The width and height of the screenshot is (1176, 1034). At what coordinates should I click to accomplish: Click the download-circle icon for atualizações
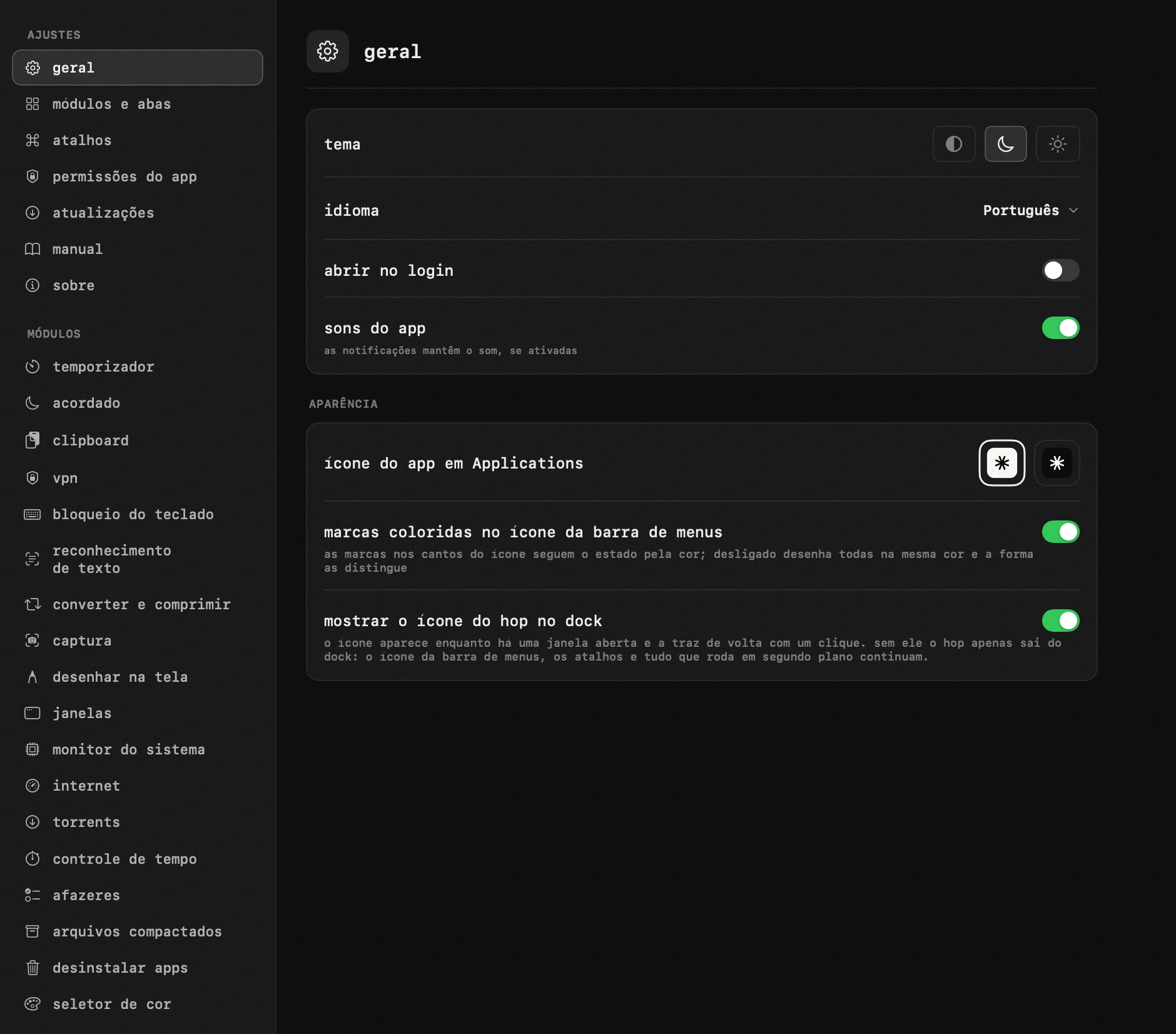pos(33,213)
